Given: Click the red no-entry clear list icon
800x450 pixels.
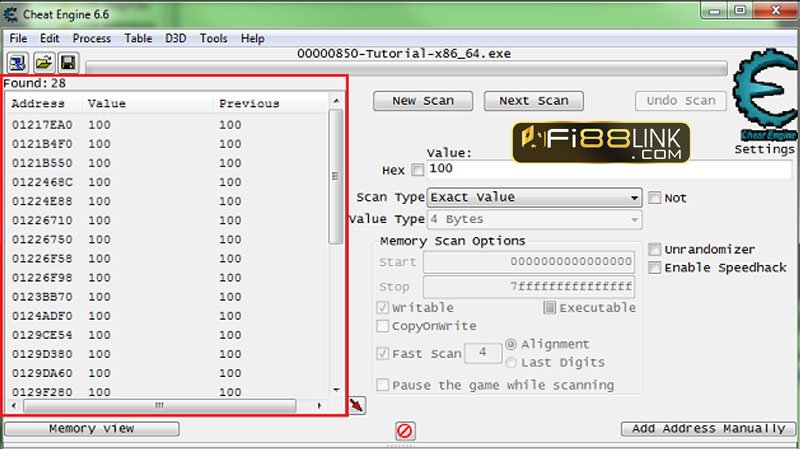Looking at the screenshot, I should point(405,431).
